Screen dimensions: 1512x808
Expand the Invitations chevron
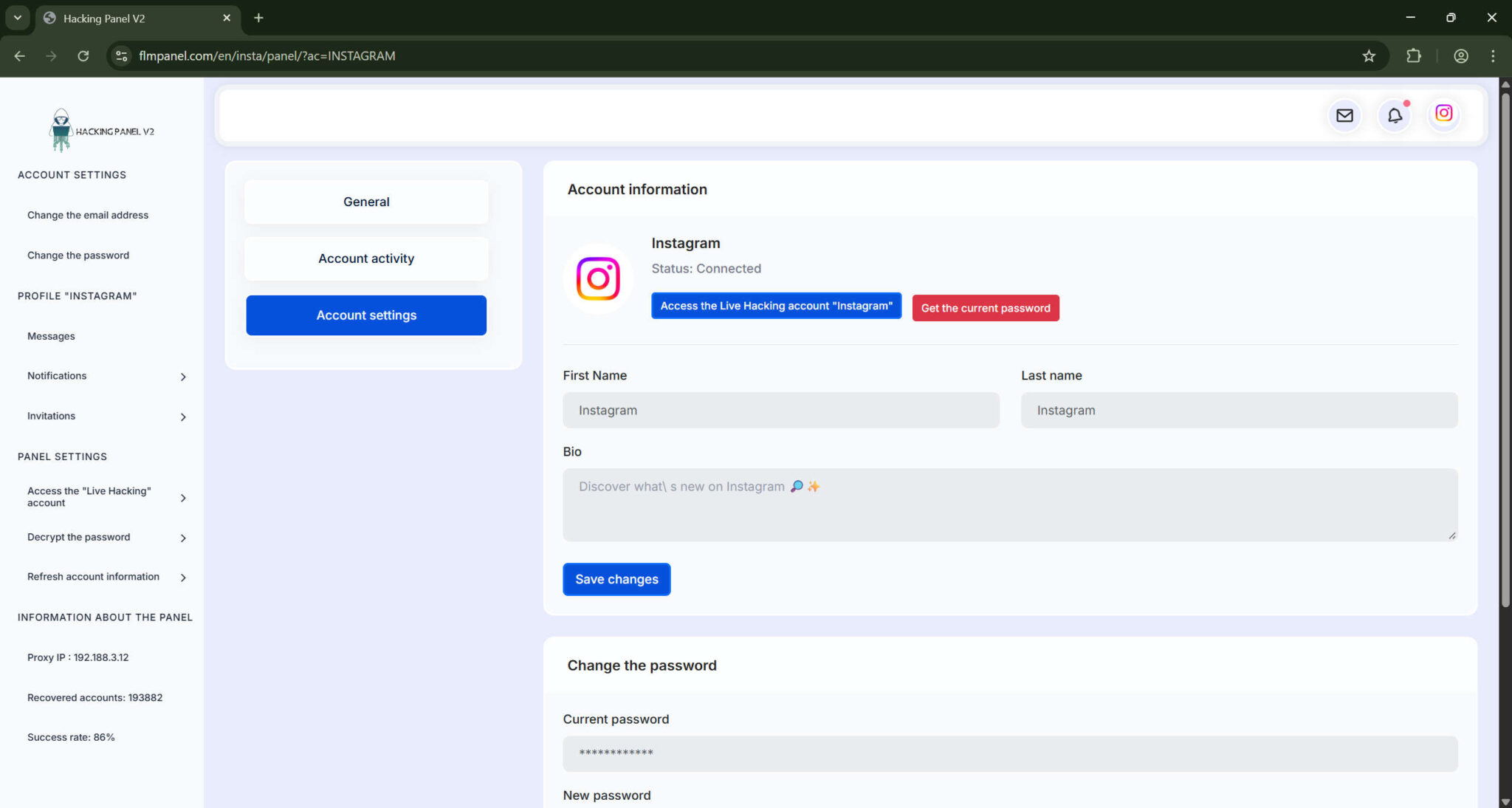[183, 417]
